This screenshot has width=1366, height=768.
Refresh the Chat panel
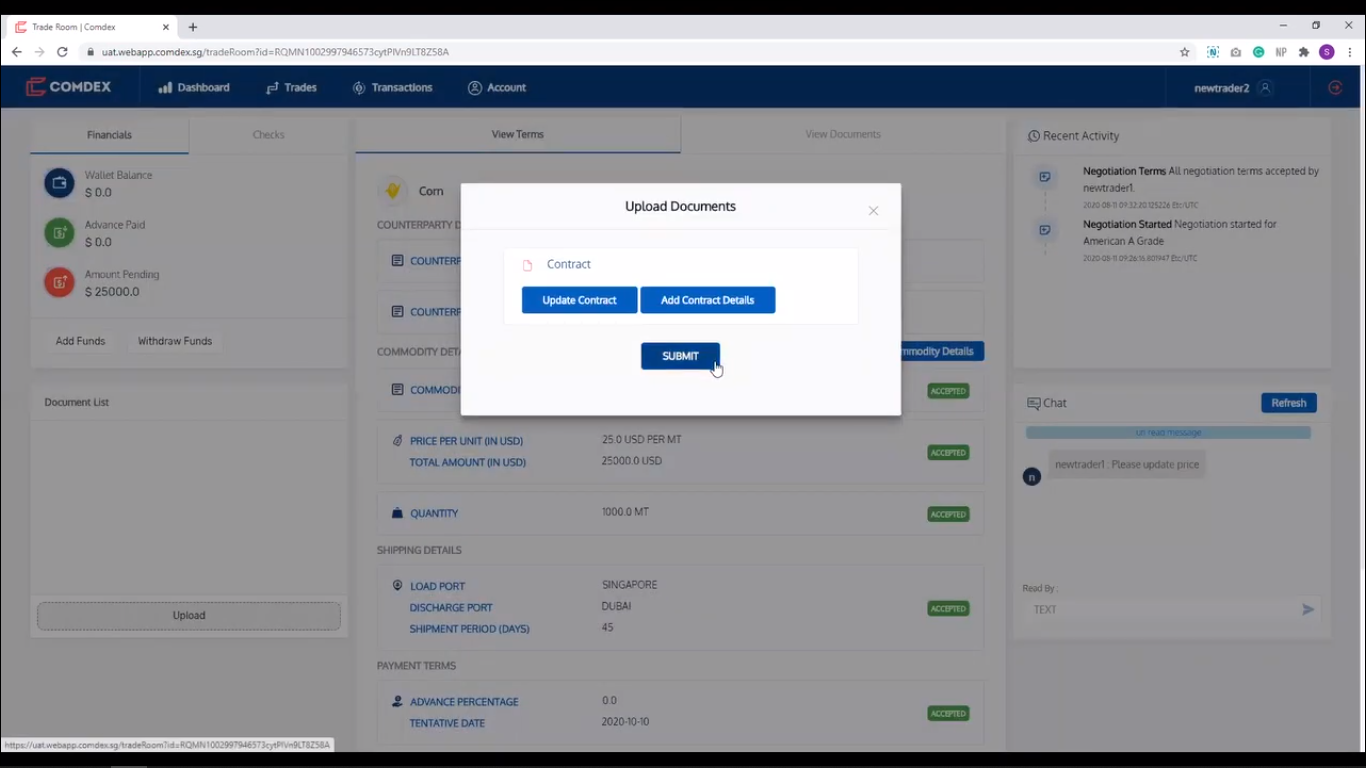tap(1289, 403)
